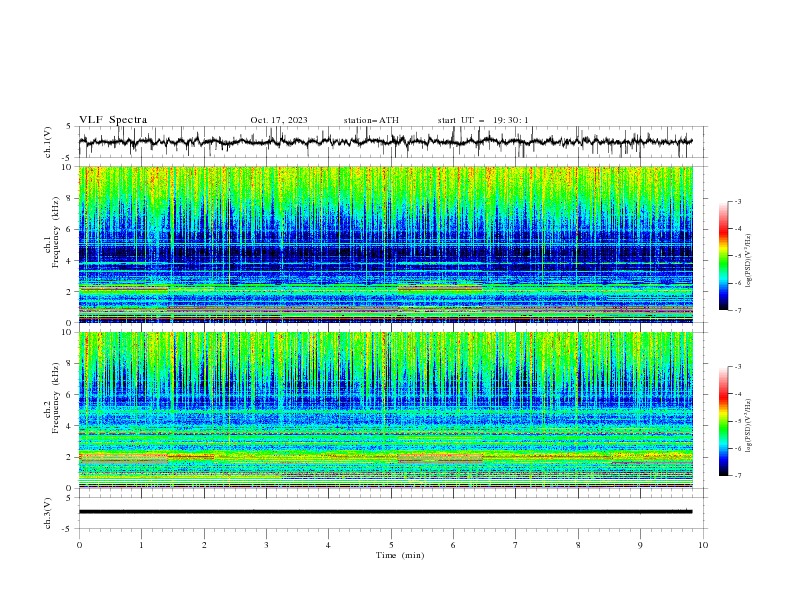Click the '-3' value on ch.1 colorbar

click(x=737, y=201)
